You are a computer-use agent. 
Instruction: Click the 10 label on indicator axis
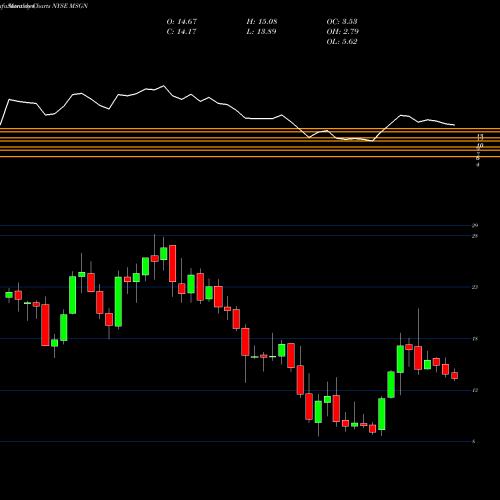pyautogui.click(x=480, y=145)
